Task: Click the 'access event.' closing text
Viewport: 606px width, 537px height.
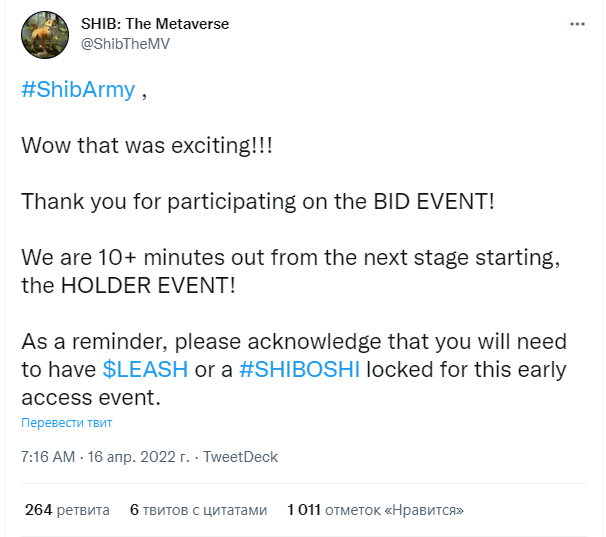Action: (x=91, y=398)
